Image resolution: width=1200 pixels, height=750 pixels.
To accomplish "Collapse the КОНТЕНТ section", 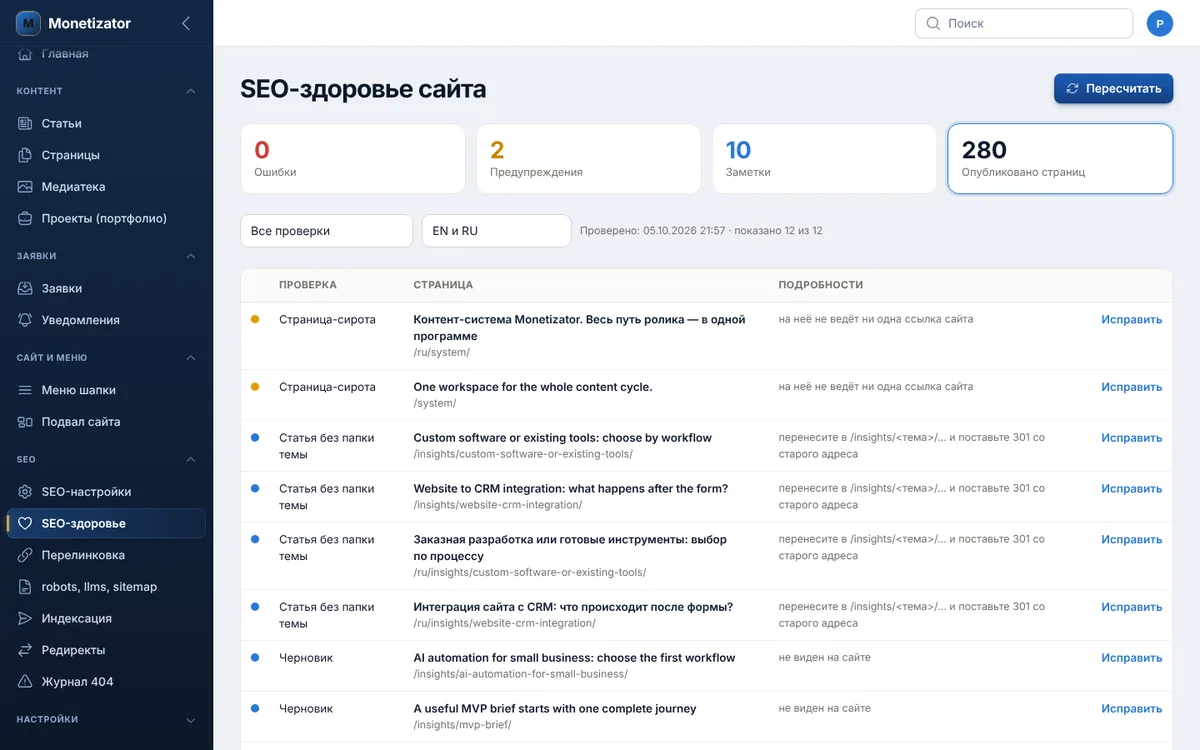I will tap(191, 91).
